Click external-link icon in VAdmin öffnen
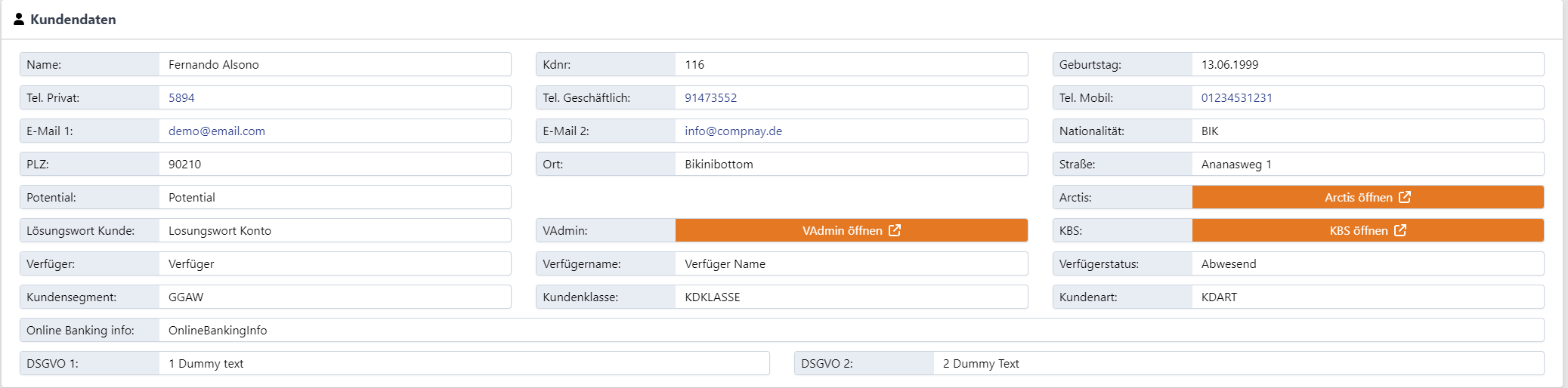 tap(895, 230)
